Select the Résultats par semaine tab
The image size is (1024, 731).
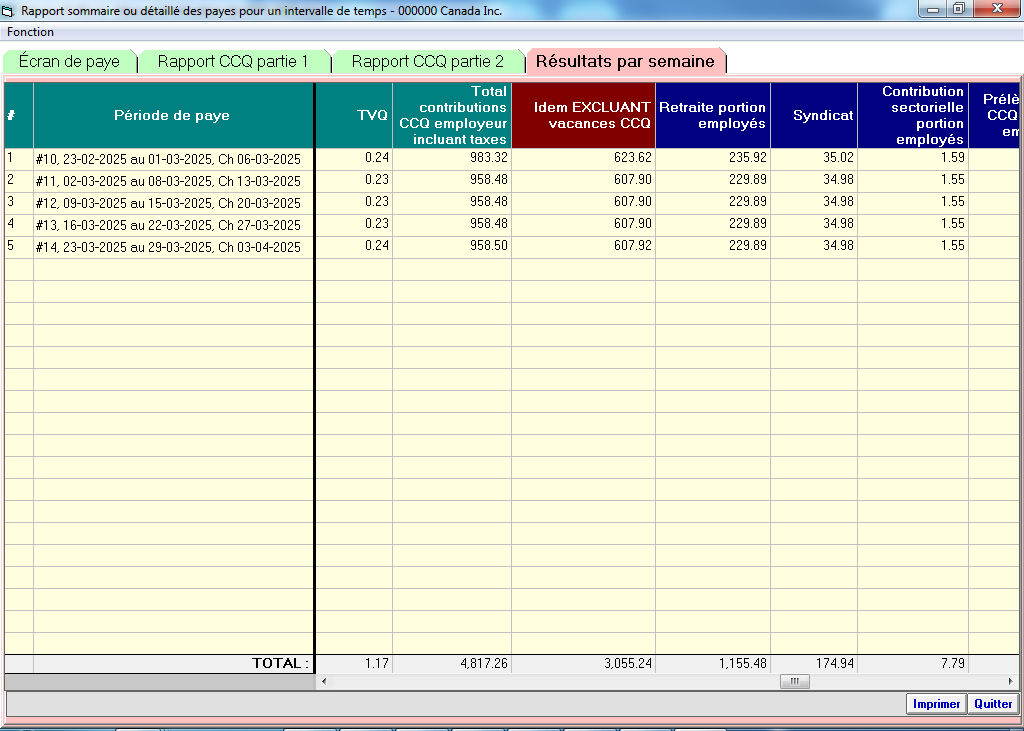click(x=625, y=62)
